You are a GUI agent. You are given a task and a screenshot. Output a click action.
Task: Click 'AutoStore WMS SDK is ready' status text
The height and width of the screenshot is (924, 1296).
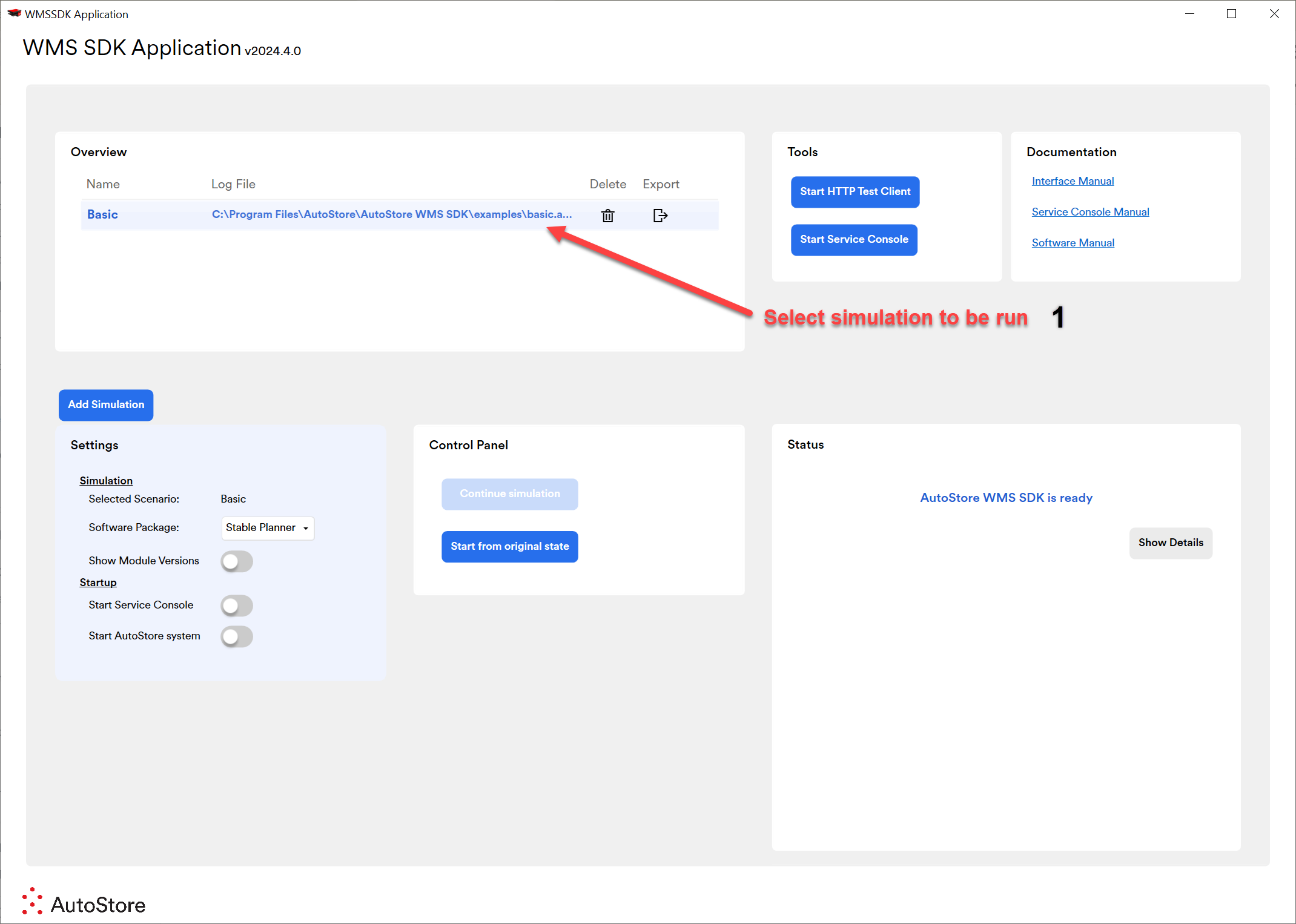[1006, 498]
